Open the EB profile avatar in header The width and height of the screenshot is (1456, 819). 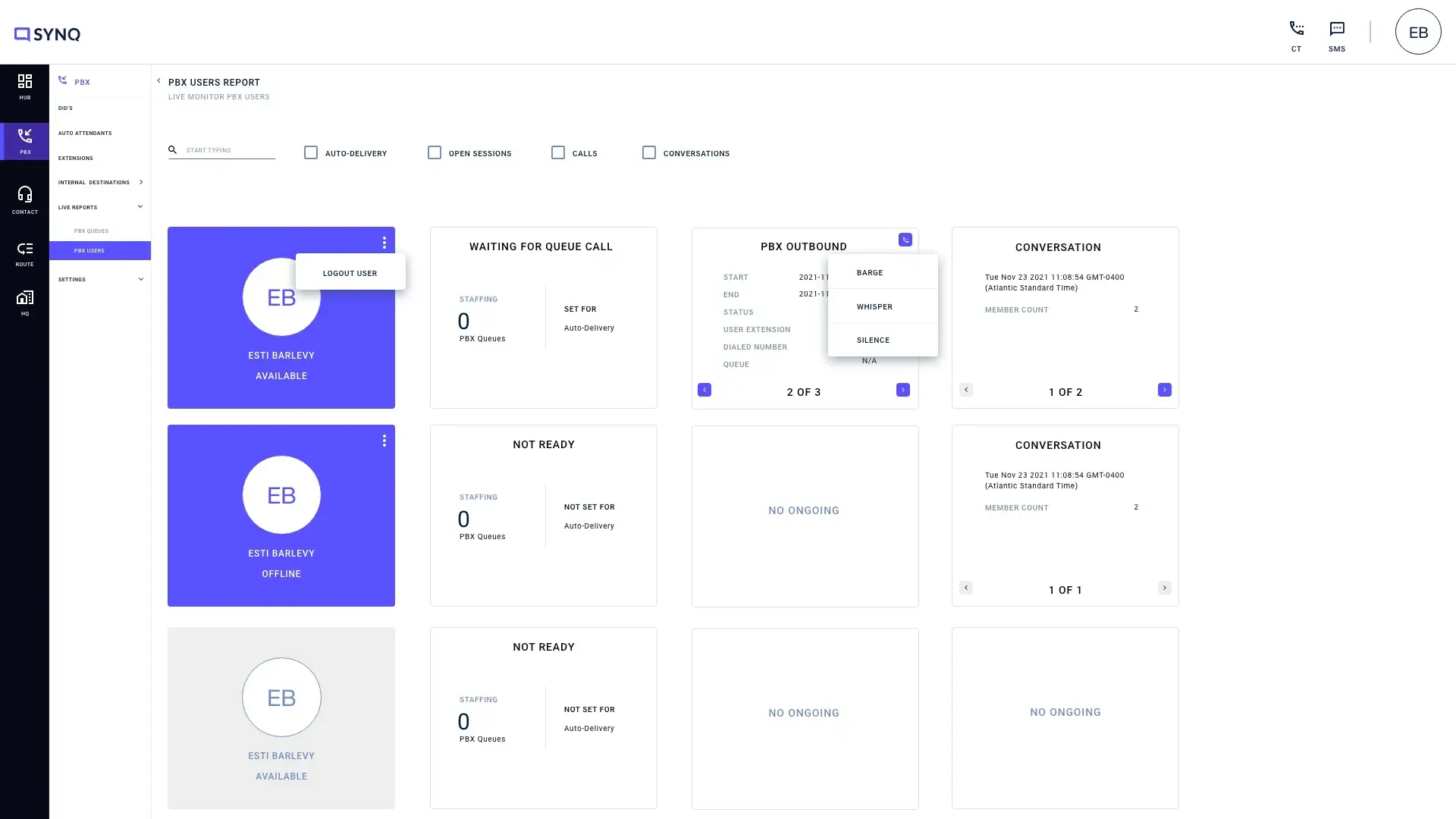pyautogui.click(x=1418, y=32)
